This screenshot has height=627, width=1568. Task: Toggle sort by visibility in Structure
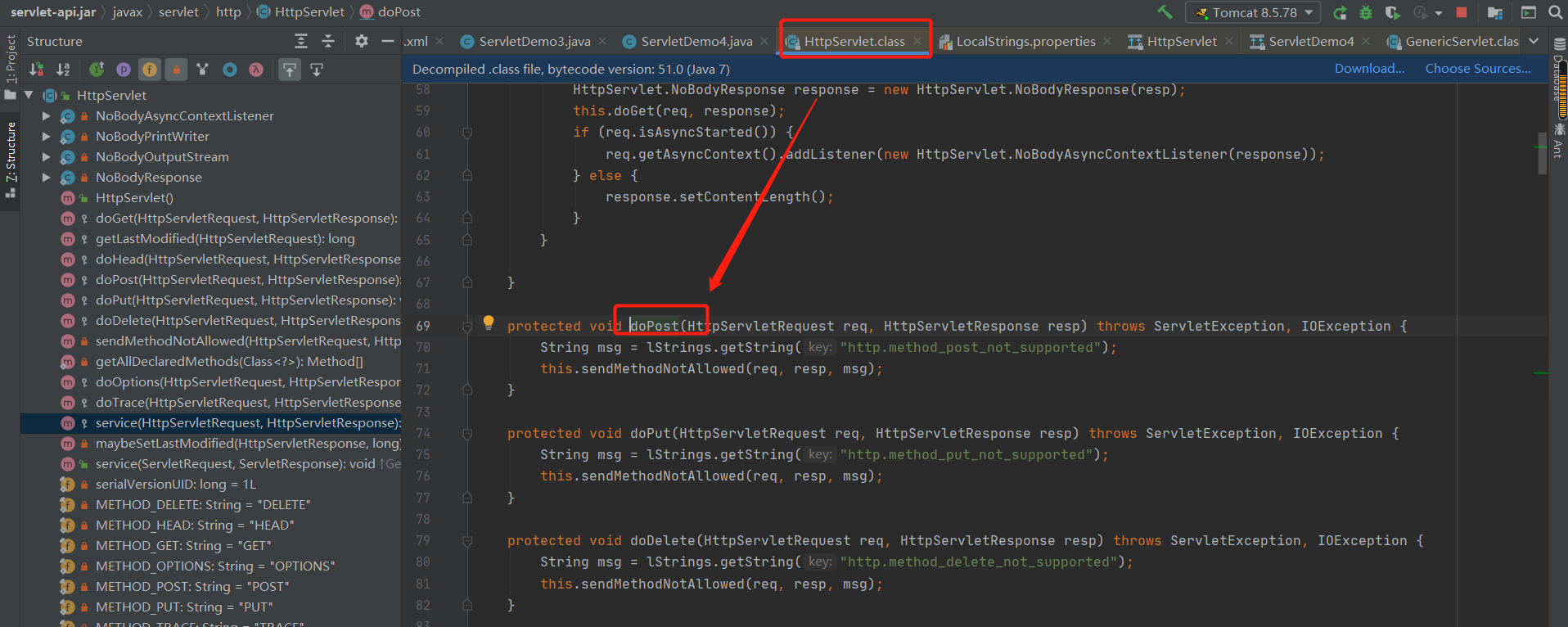tap(37, 70)
